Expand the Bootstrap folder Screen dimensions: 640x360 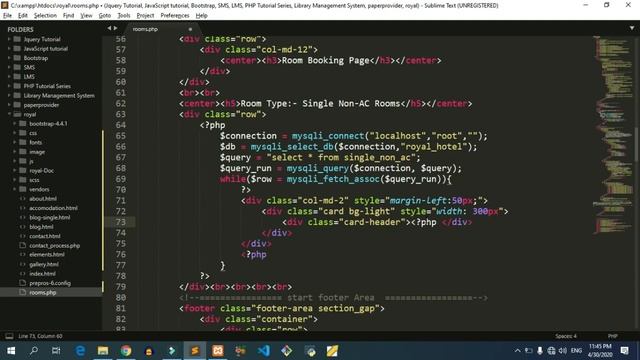tap(9, 58)
